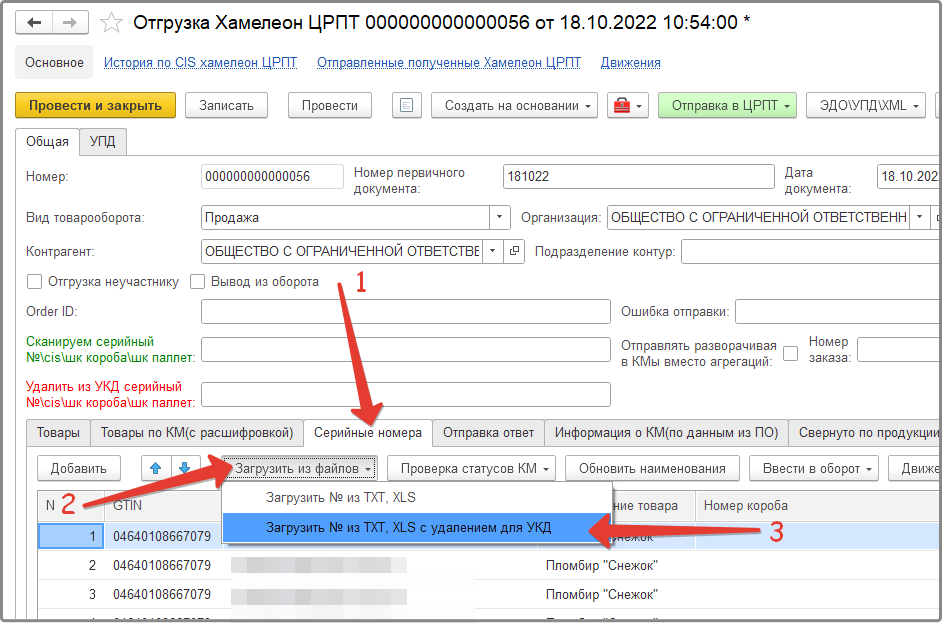Focus Сканируем серийный № input field

(406, 350)
